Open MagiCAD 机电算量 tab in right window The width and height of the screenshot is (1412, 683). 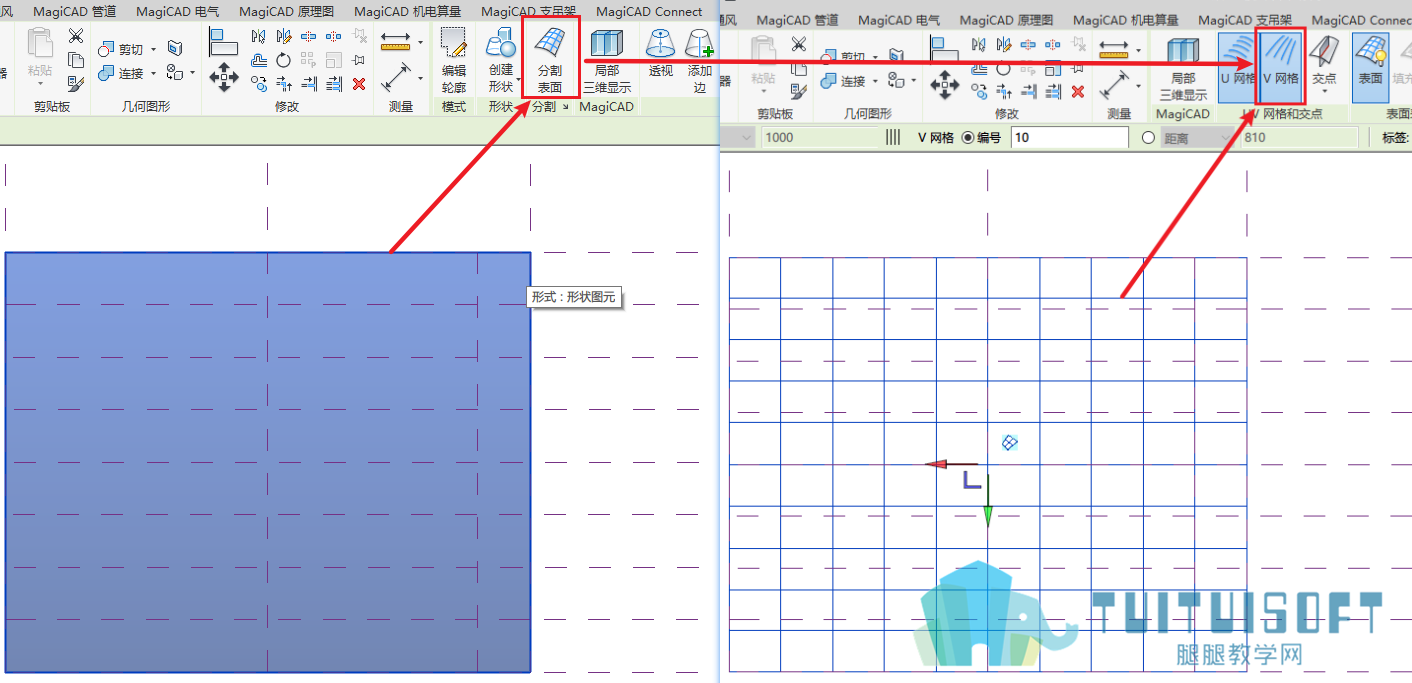click(1124, 20)
